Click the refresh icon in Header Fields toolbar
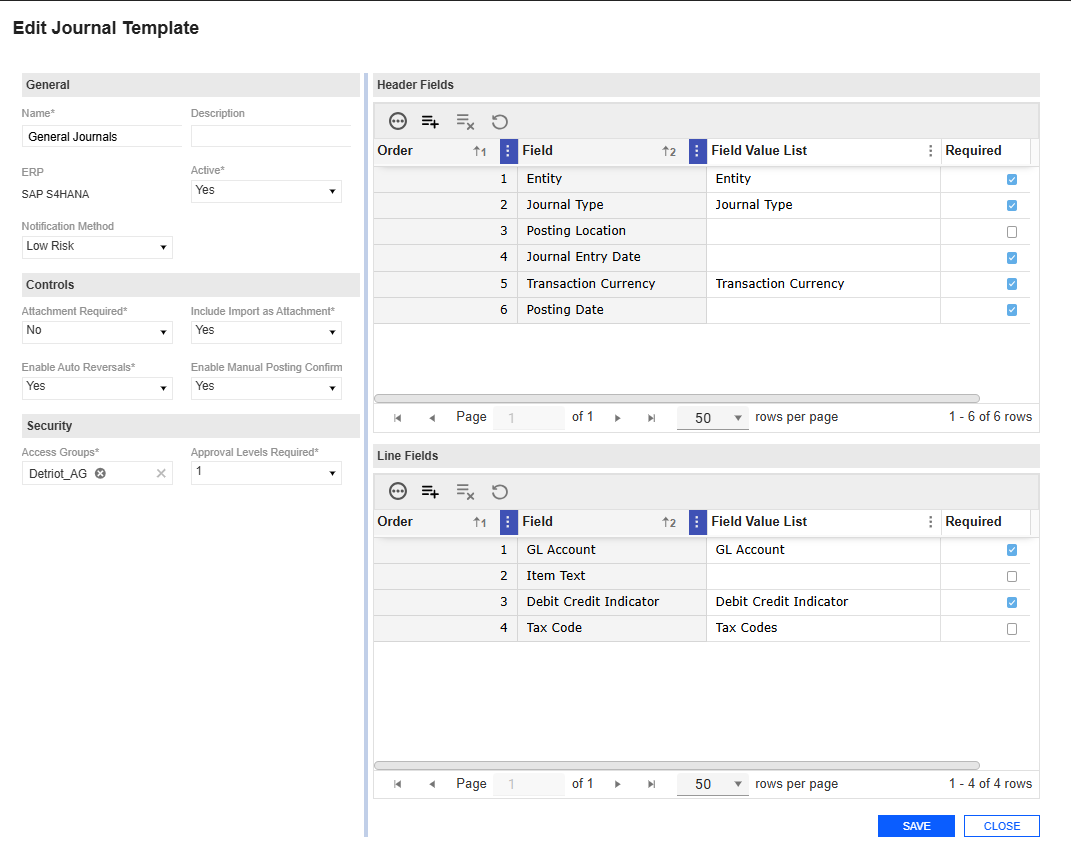This screenshot has height=849, width=1071. pos(500,121)
